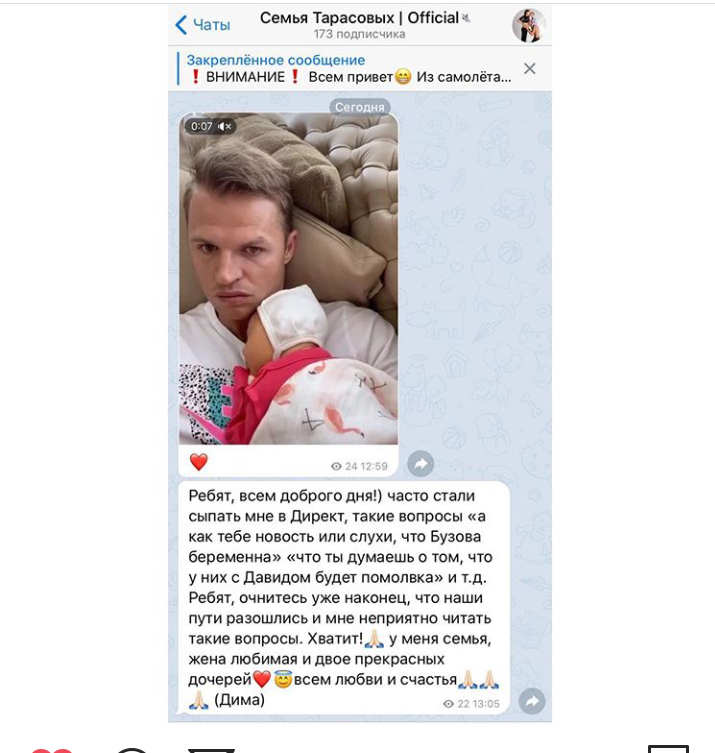
Task: Forward the text message by Дима
Action: 532,702
